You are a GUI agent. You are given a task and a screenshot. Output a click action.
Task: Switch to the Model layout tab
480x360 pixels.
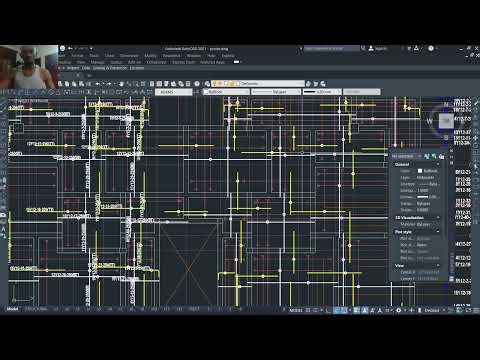point(12,309)
